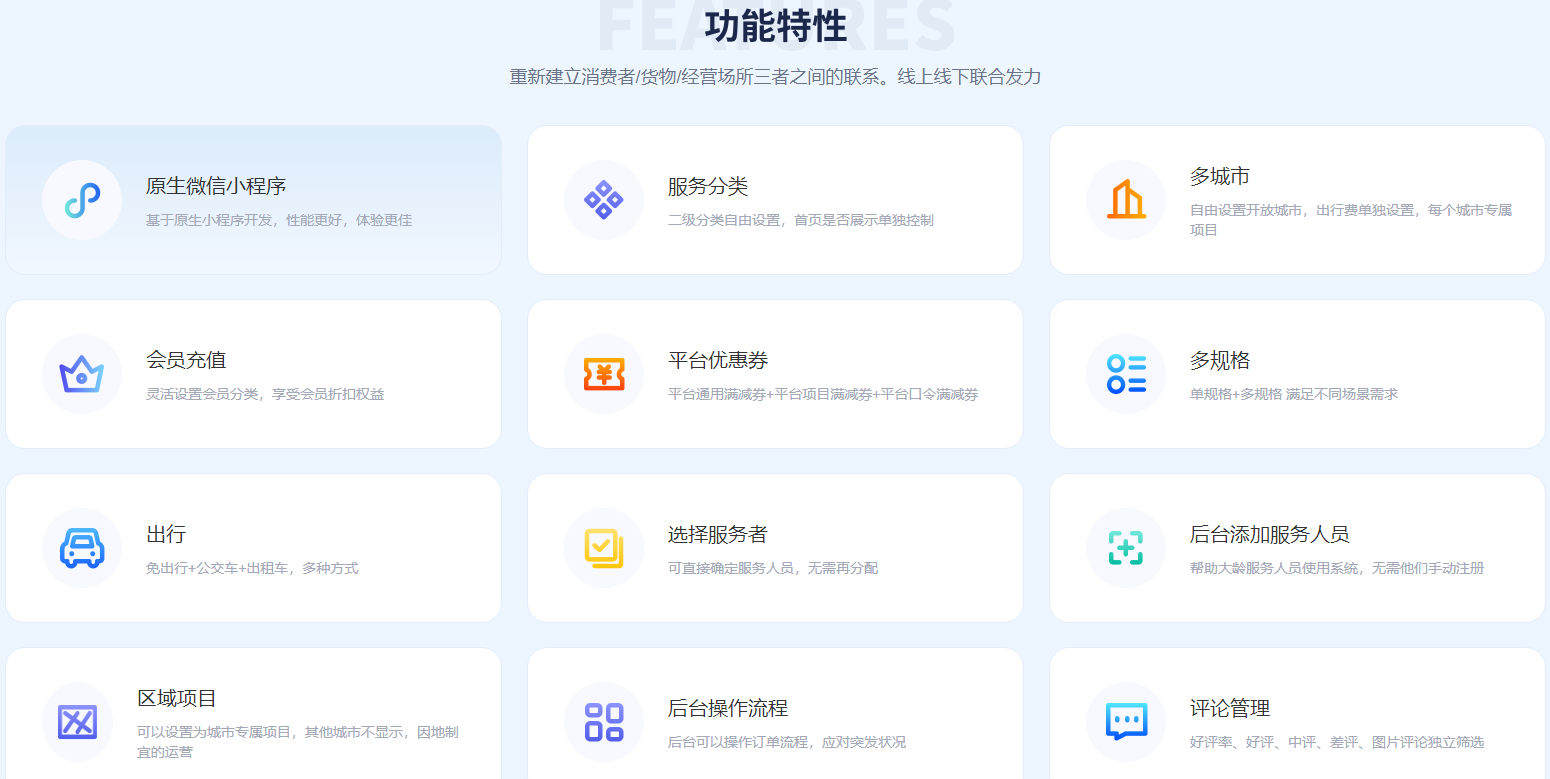
Task: Click the 后台添加服务人员 plus frame icon
Action: click(1126, 548)
